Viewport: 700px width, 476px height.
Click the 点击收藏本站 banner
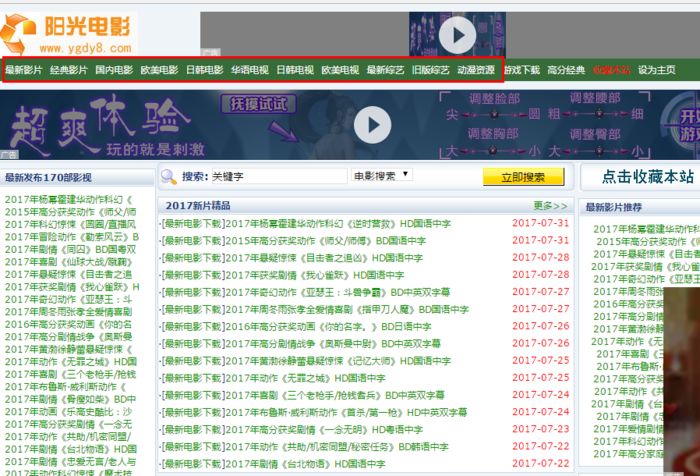click(x=647, y=177)
